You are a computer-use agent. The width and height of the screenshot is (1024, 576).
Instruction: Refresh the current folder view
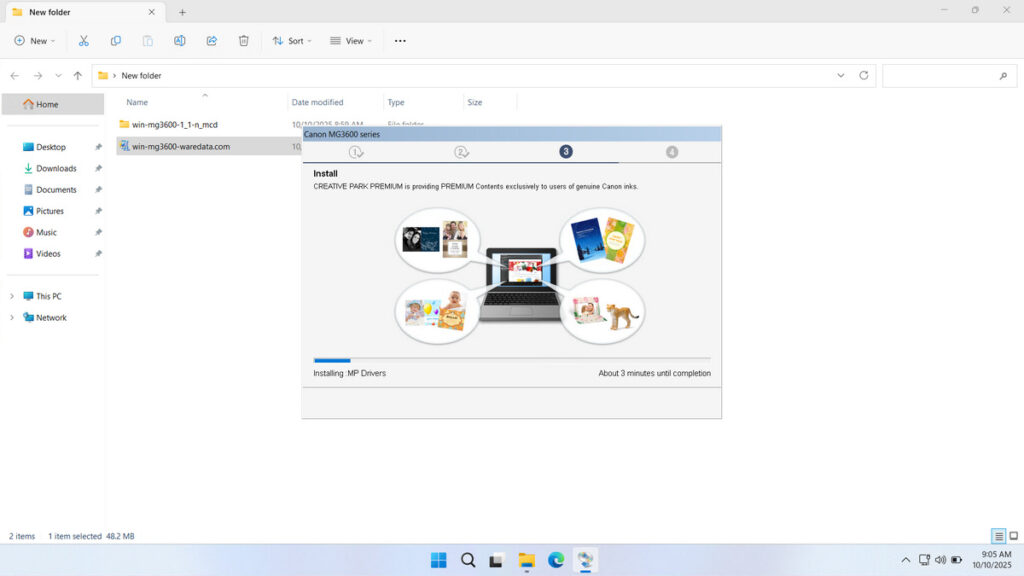tap(864, 75)
